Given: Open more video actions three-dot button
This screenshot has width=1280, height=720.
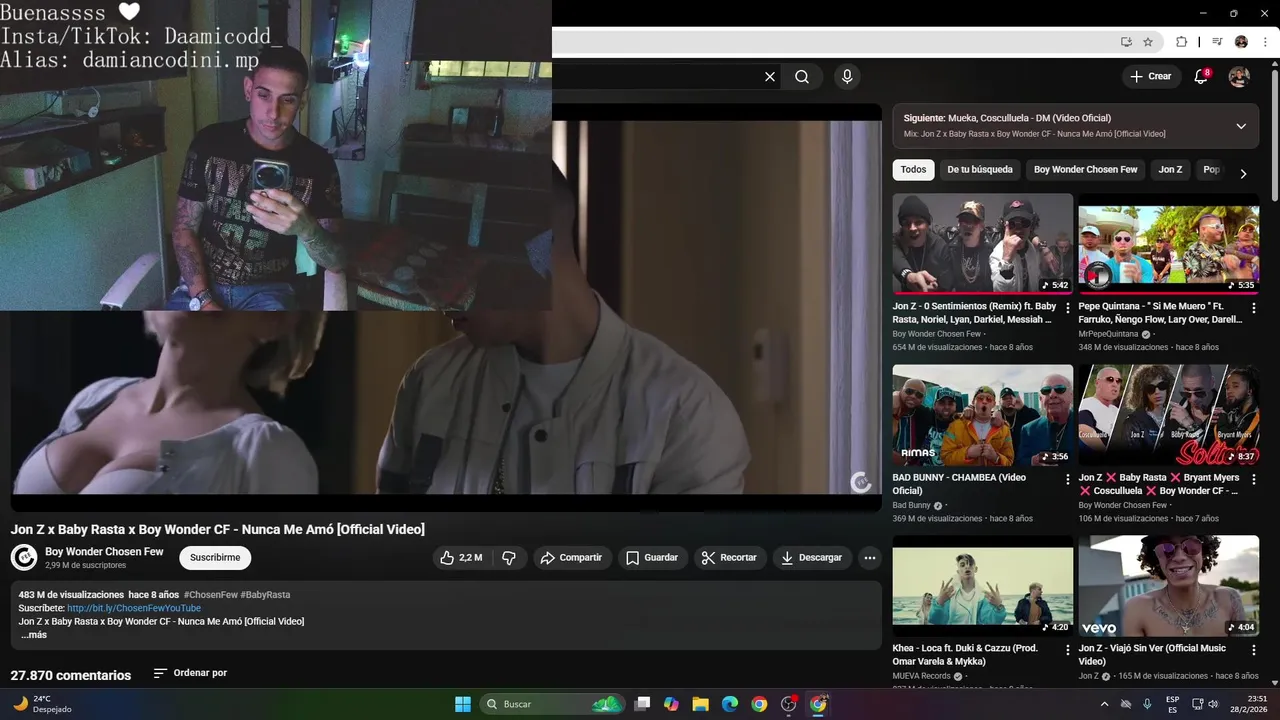Looking at the screenshot, I should tap(870, 558).
